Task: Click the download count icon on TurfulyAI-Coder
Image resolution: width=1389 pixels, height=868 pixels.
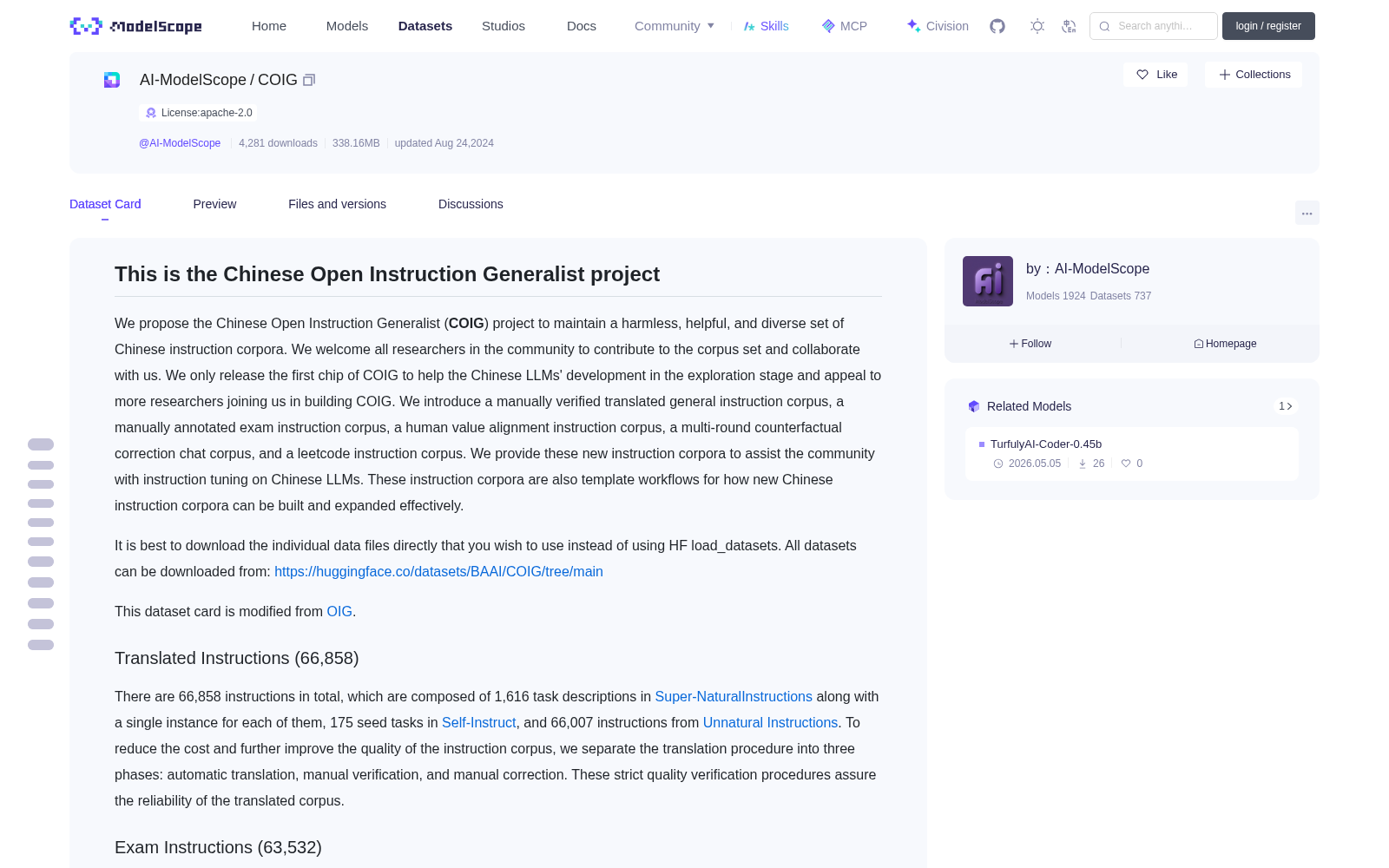Action: [1083, 464]
